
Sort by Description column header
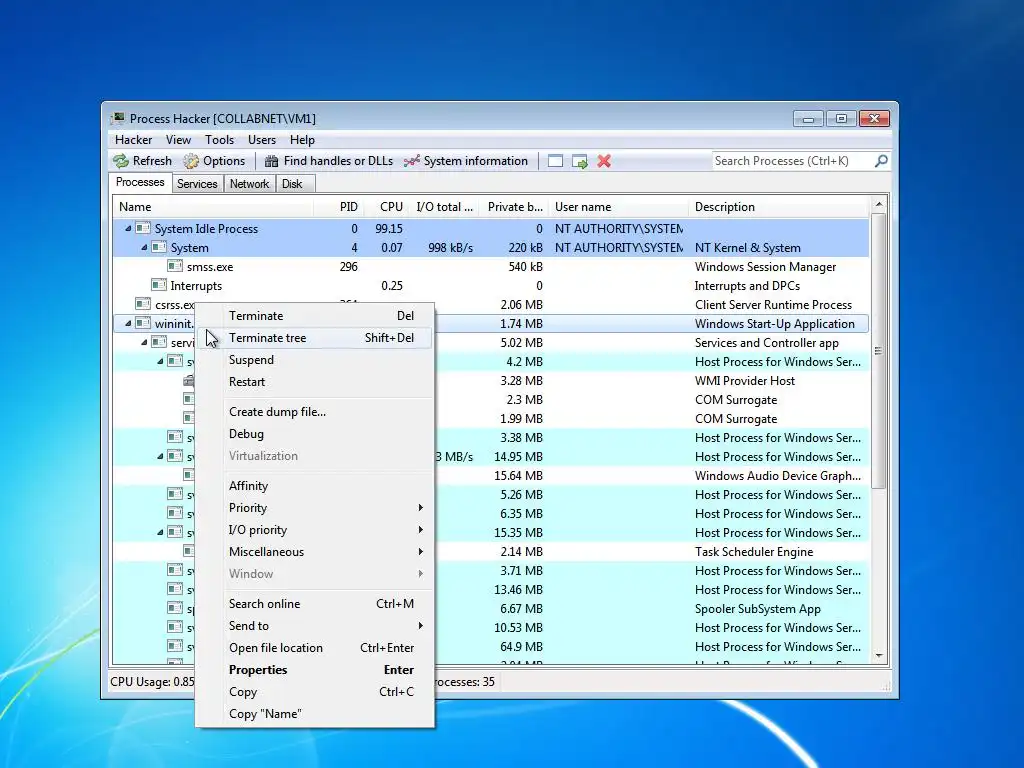click(x=779, y=207)
